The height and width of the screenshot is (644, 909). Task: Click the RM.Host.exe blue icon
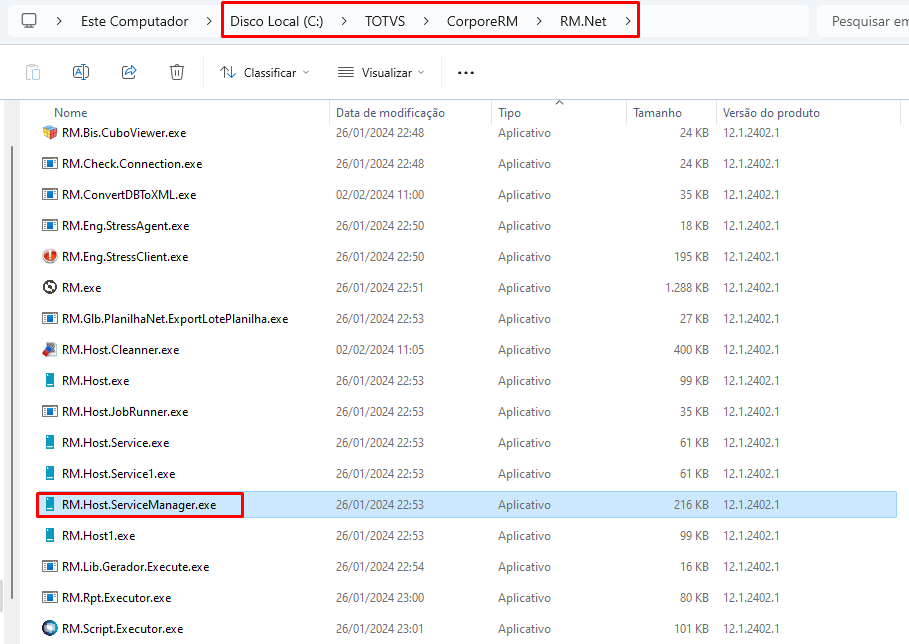tap(50, 381)
